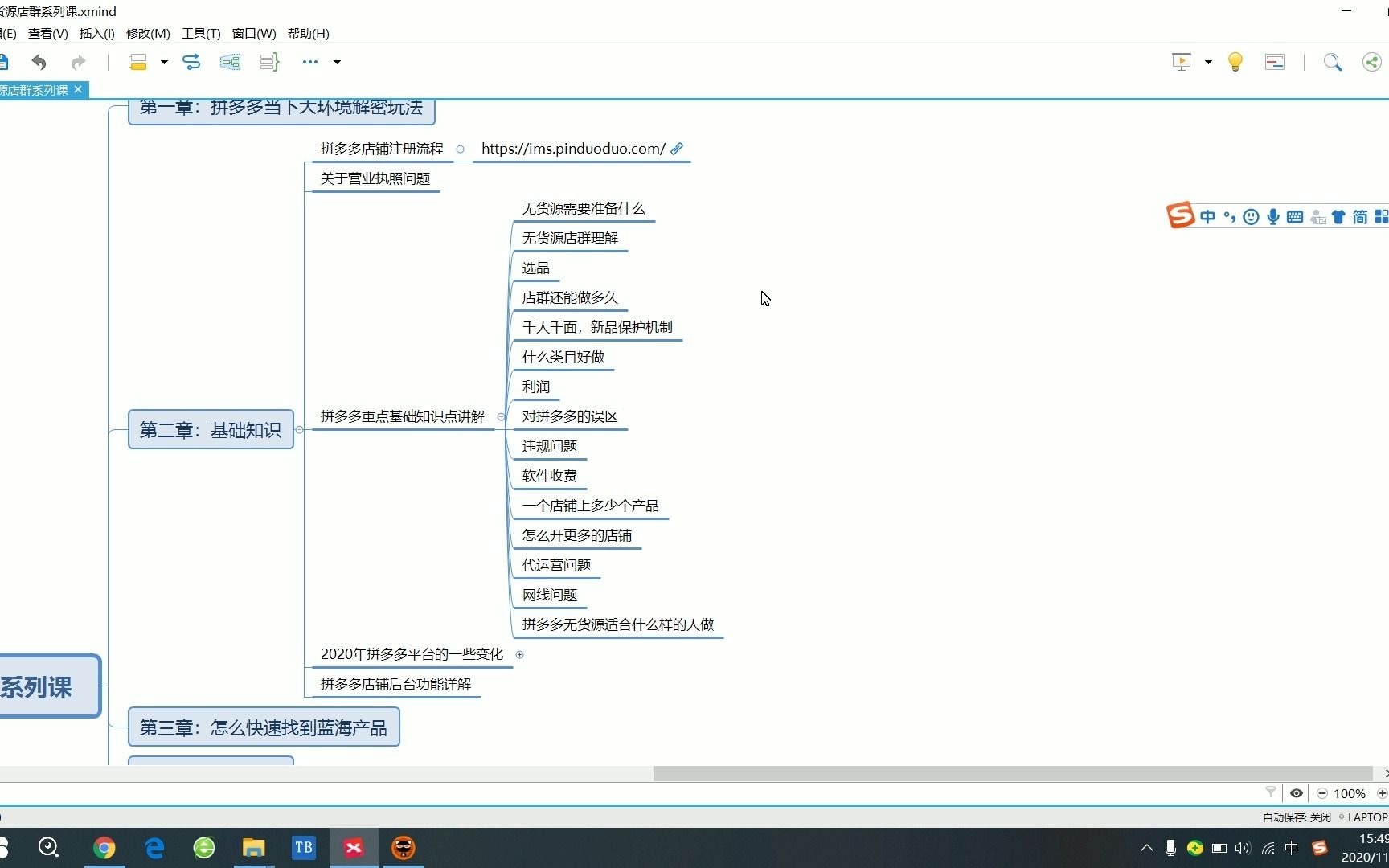This screenshot has height=868, width=1389.
Task: Open the TB app in the taskbar
Action: 303,848
